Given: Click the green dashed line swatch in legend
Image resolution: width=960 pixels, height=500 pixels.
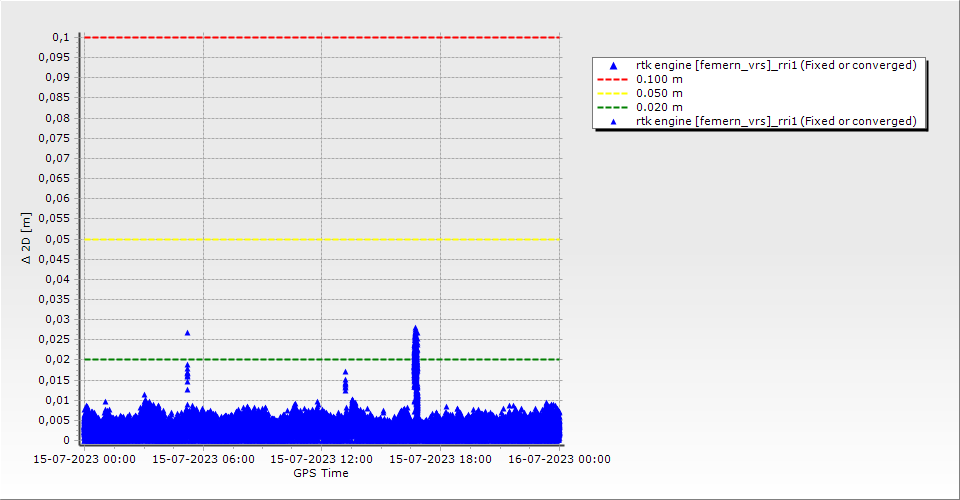Looking at the screenshot, I should pos(614,107).
